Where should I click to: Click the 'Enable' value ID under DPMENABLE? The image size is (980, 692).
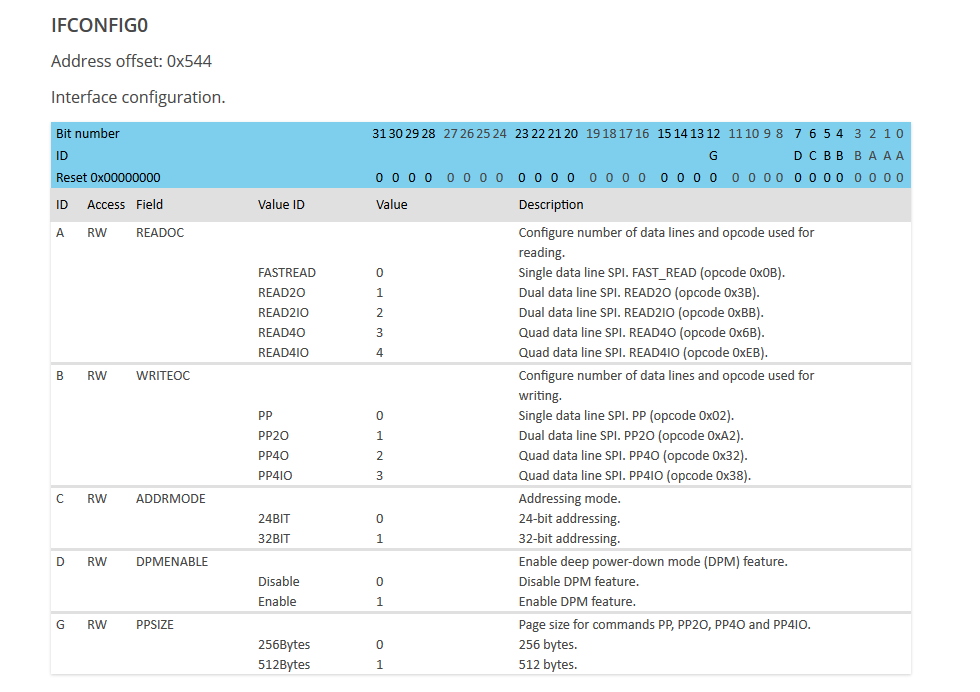click(278, 602)
